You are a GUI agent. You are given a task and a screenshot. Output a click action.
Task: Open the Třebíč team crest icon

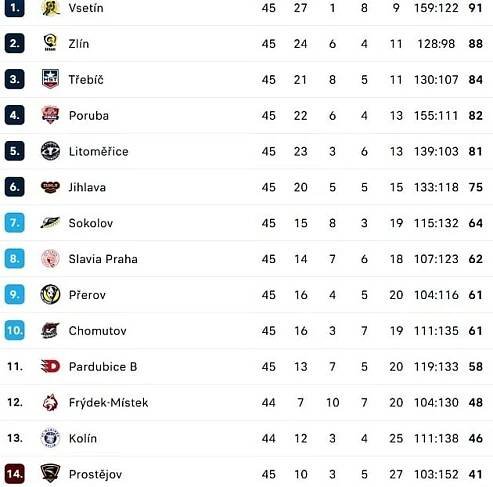coord(50,79)
